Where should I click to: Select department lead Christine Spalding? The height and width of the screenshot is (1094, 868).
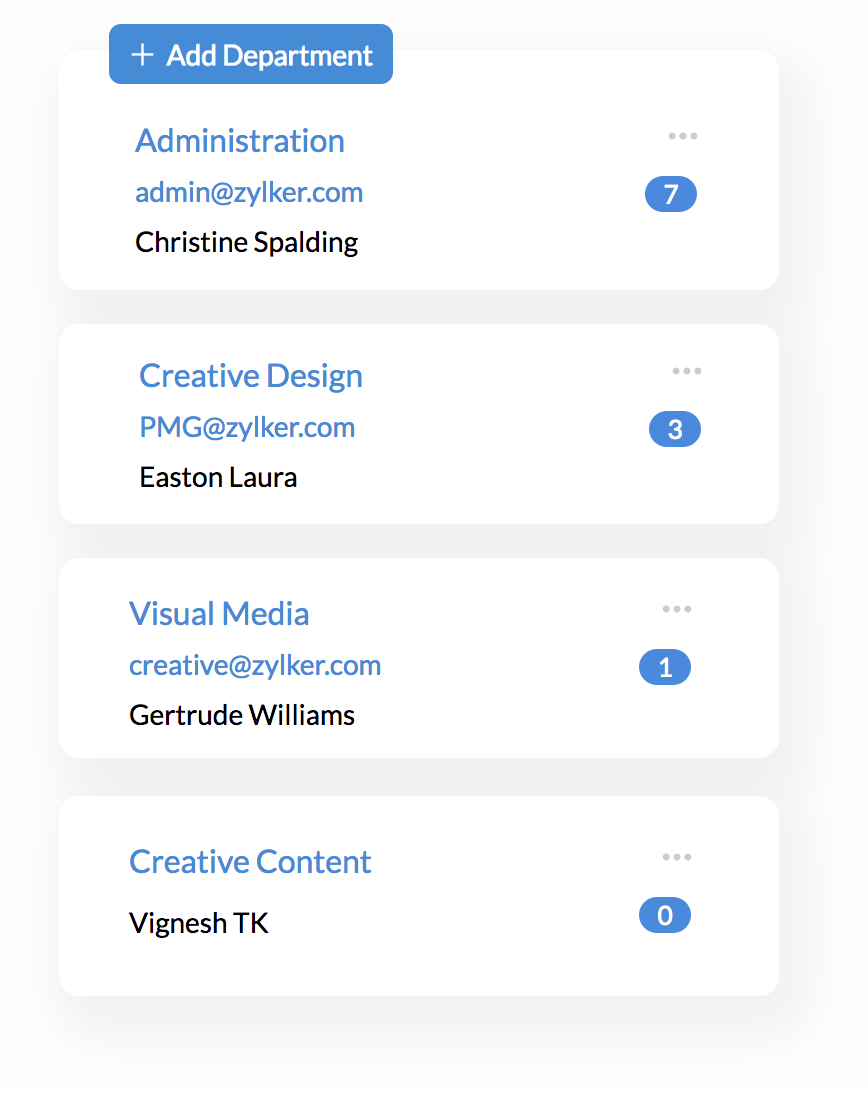pyautogui.click(x=246, y=242)
